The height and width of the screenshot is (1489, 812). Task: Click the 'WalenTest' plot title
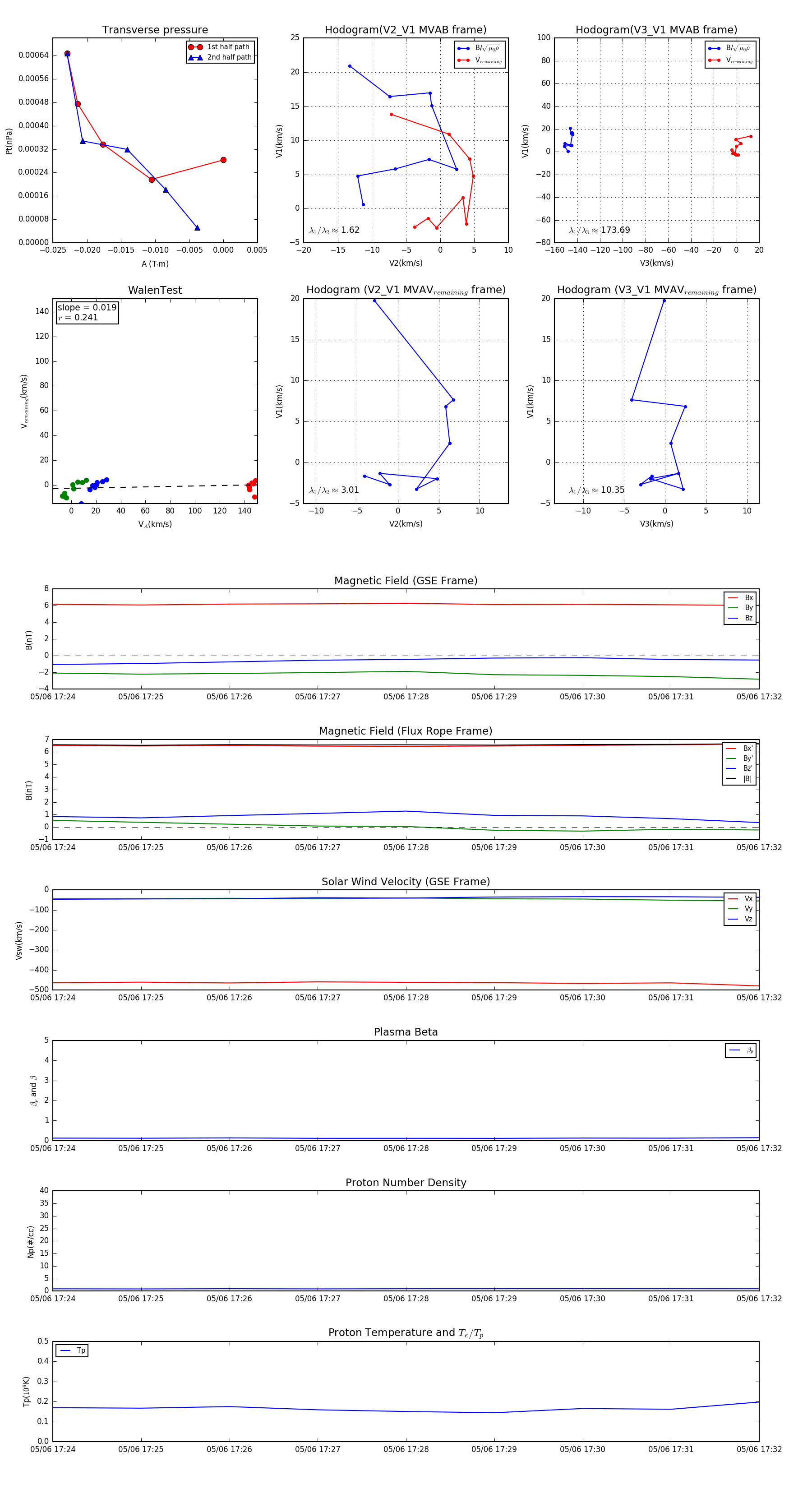155,290
